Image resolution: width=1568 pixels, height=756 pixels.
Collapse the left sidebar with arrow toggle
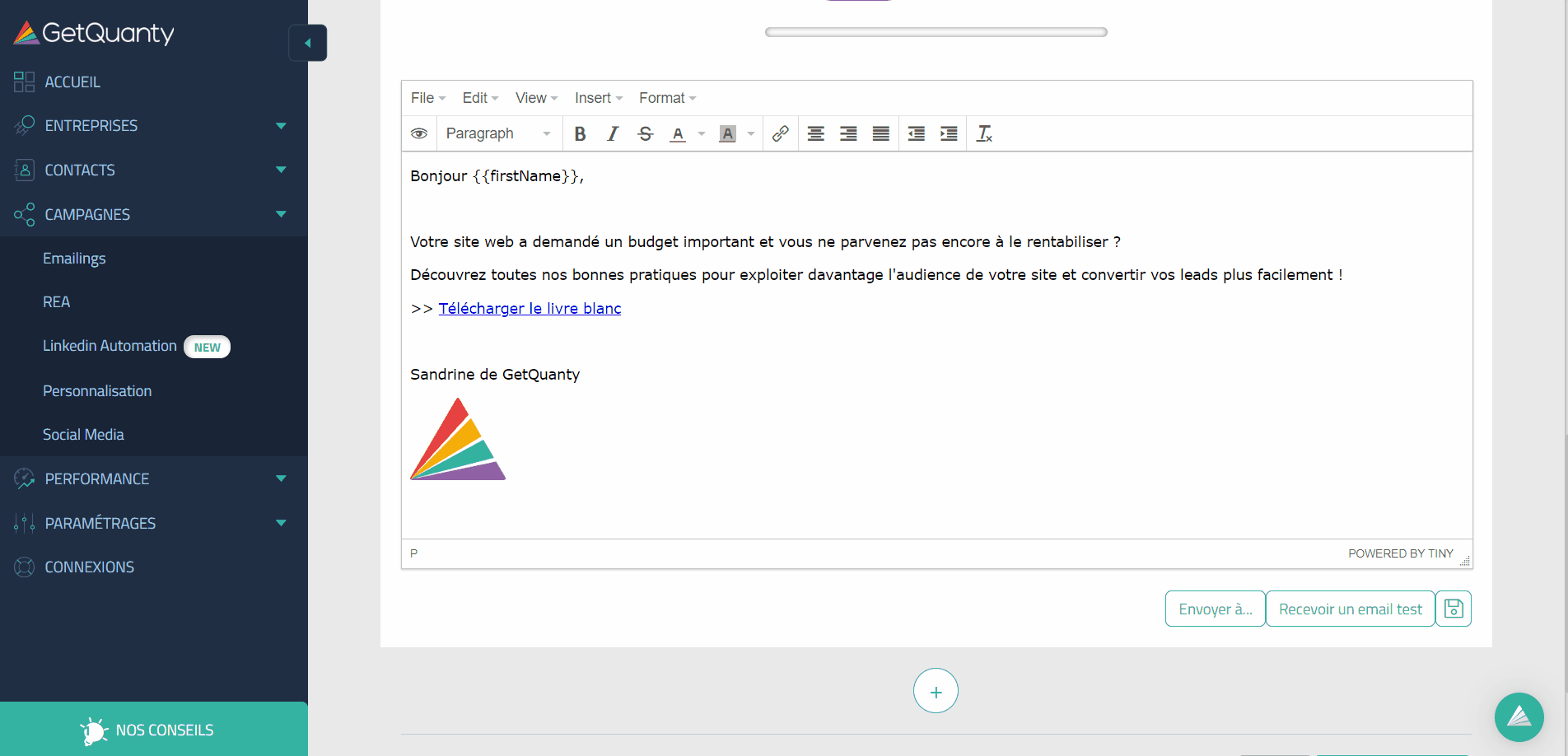[308, 43]
